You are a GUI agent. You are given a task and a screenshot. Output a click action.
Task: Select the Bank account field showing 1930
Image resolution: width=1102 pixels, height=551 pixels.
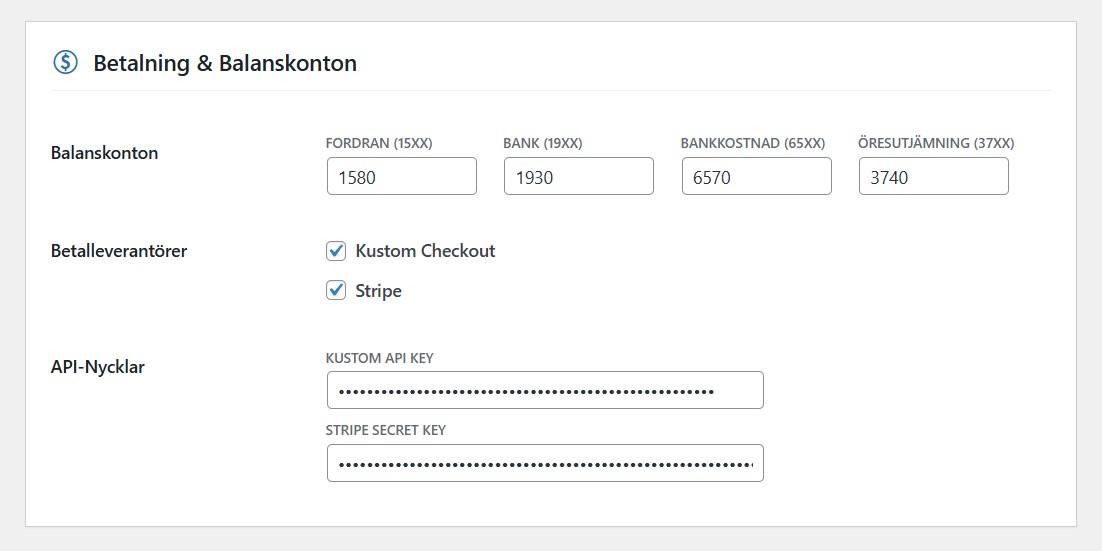[578, 177]
